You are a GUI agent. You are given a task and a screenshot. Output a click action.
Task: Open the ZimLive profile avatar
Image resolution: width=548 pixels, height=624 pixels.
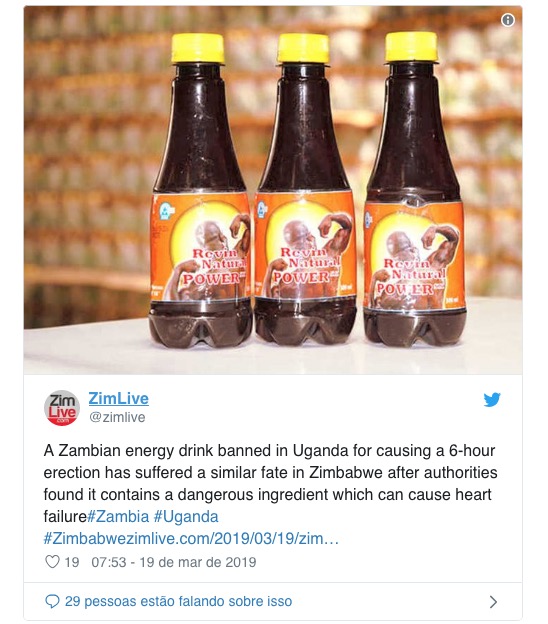pyautogui.click(x=62, y=408)
